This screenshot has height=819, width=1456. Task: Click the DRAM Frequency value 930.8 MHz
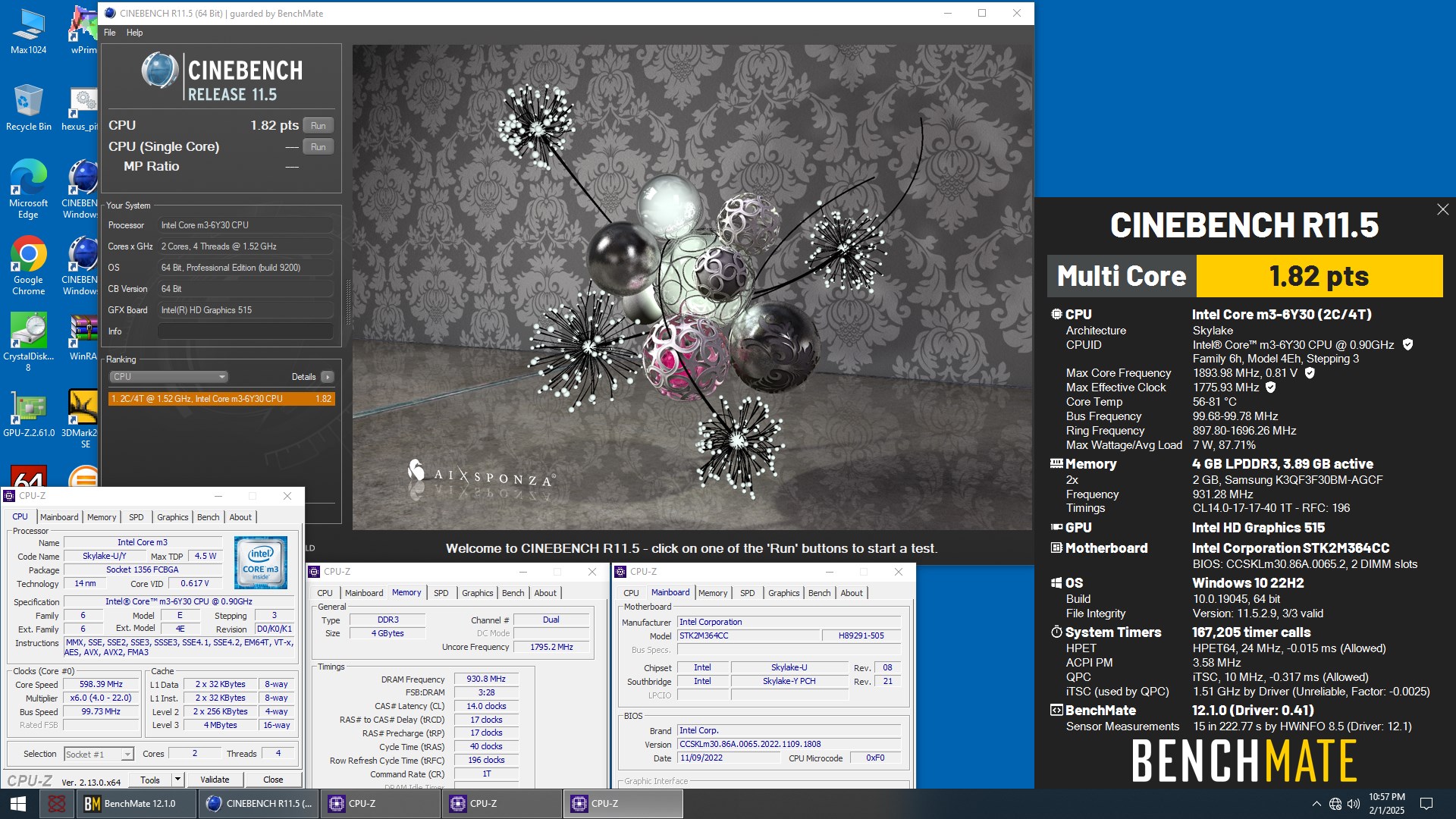click(486, 679)
